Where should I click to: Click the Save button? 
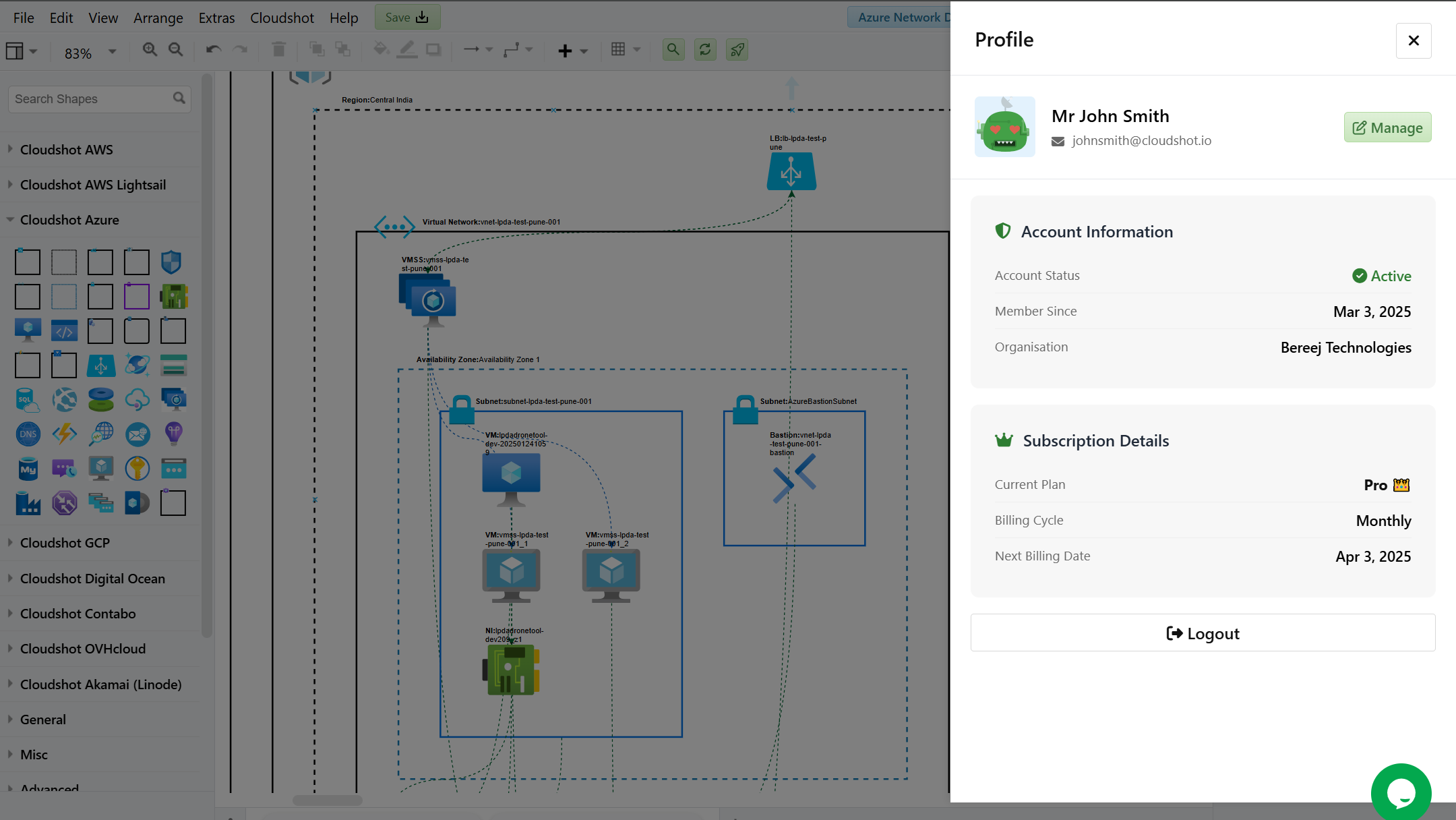point(407,18)
